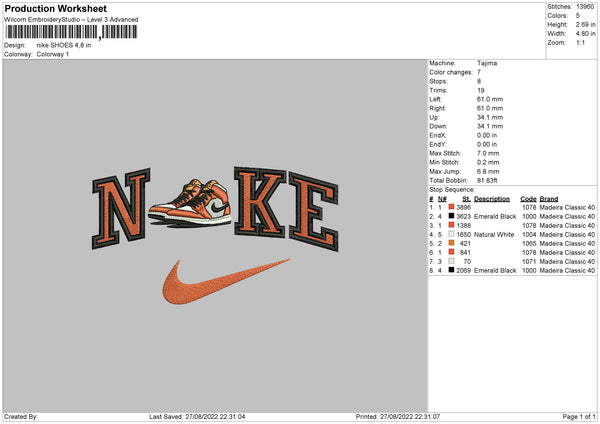Click the orange swatch for stop 1 (3896)
Image resolution: width=600 pixels, height=424 pixels.
tap(452, 207)
